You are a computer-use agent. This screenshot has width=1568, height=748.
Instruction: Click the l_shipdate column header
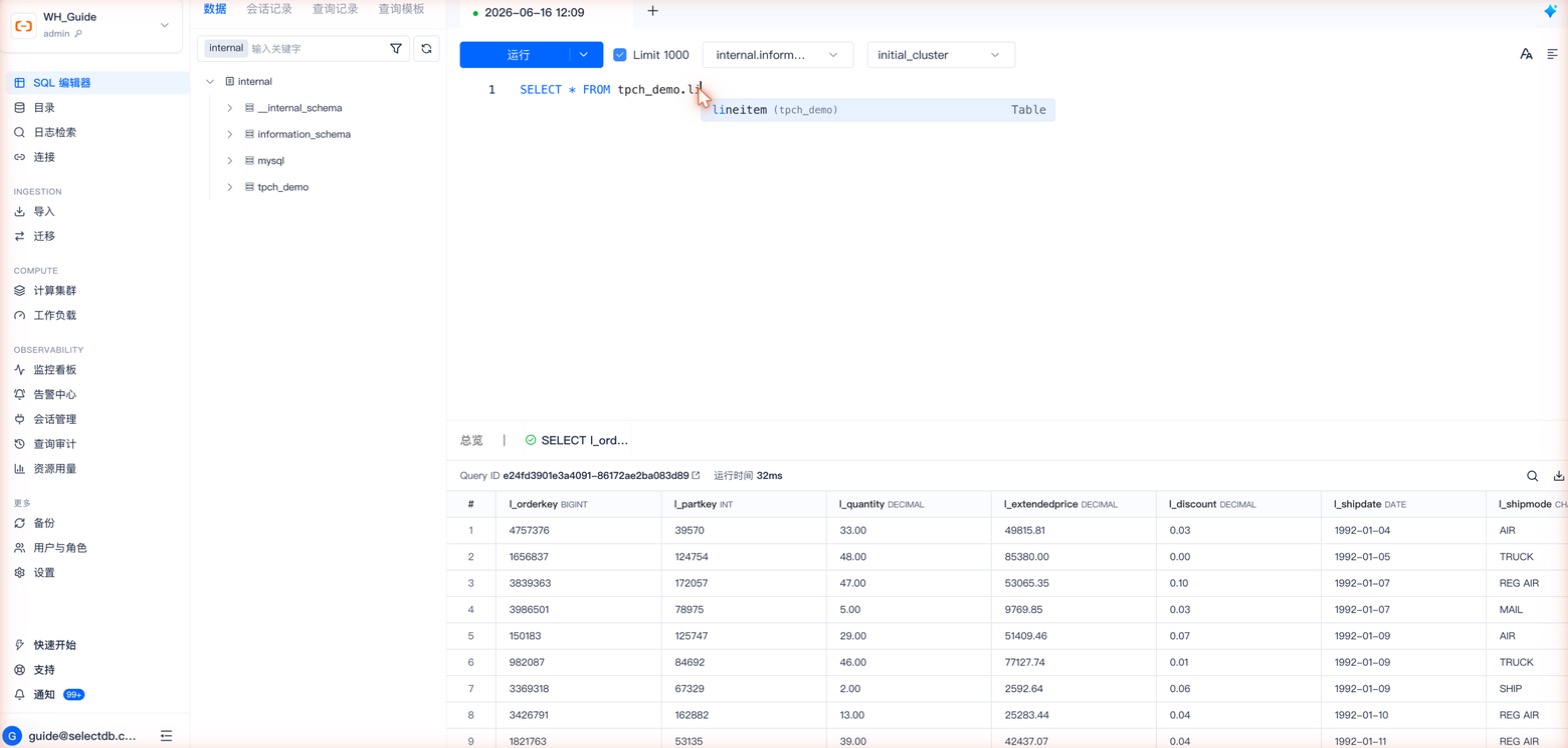(1403, 504)
